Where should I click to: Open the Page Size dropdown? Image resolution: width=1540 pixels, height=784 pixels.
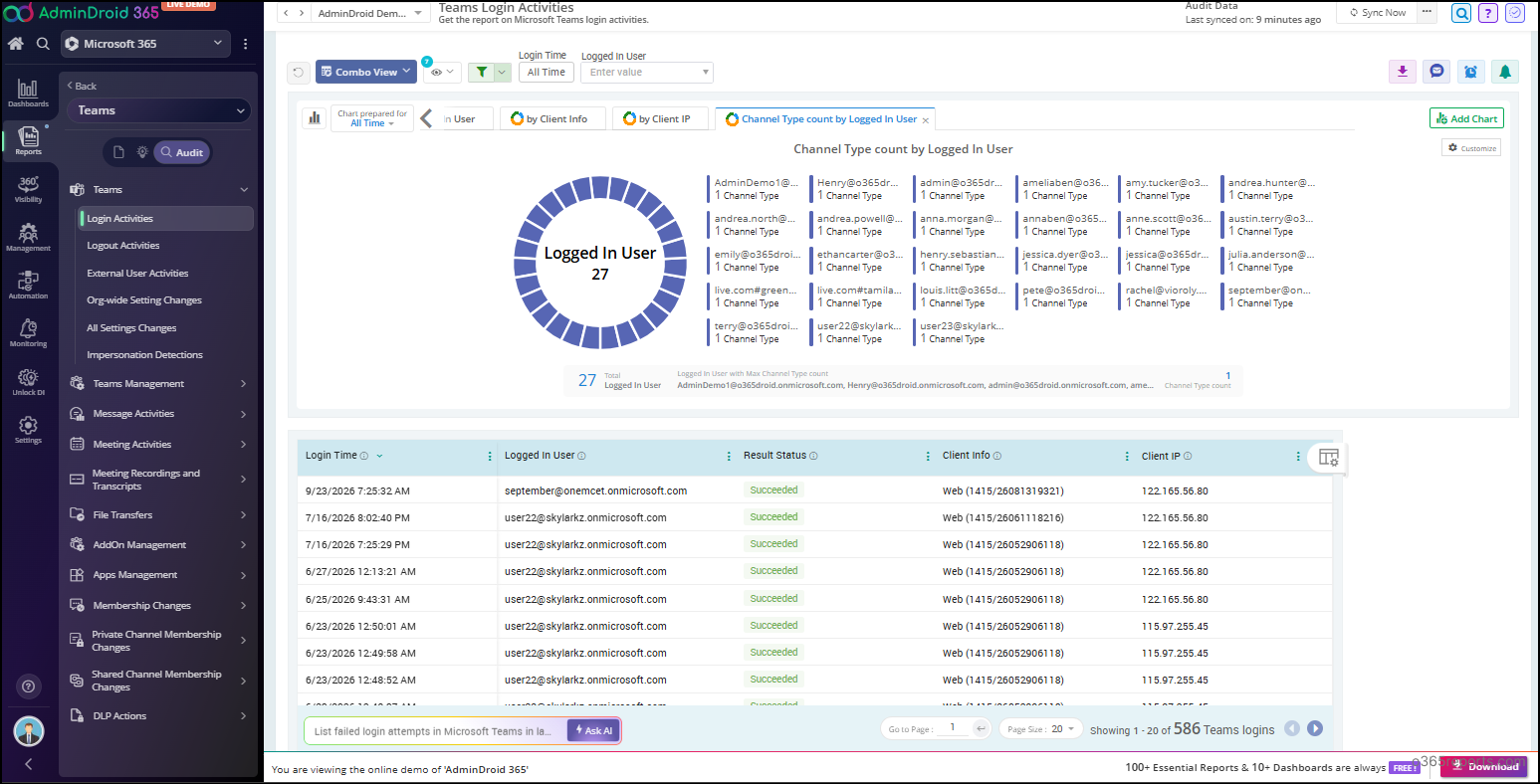(1040, 728)
